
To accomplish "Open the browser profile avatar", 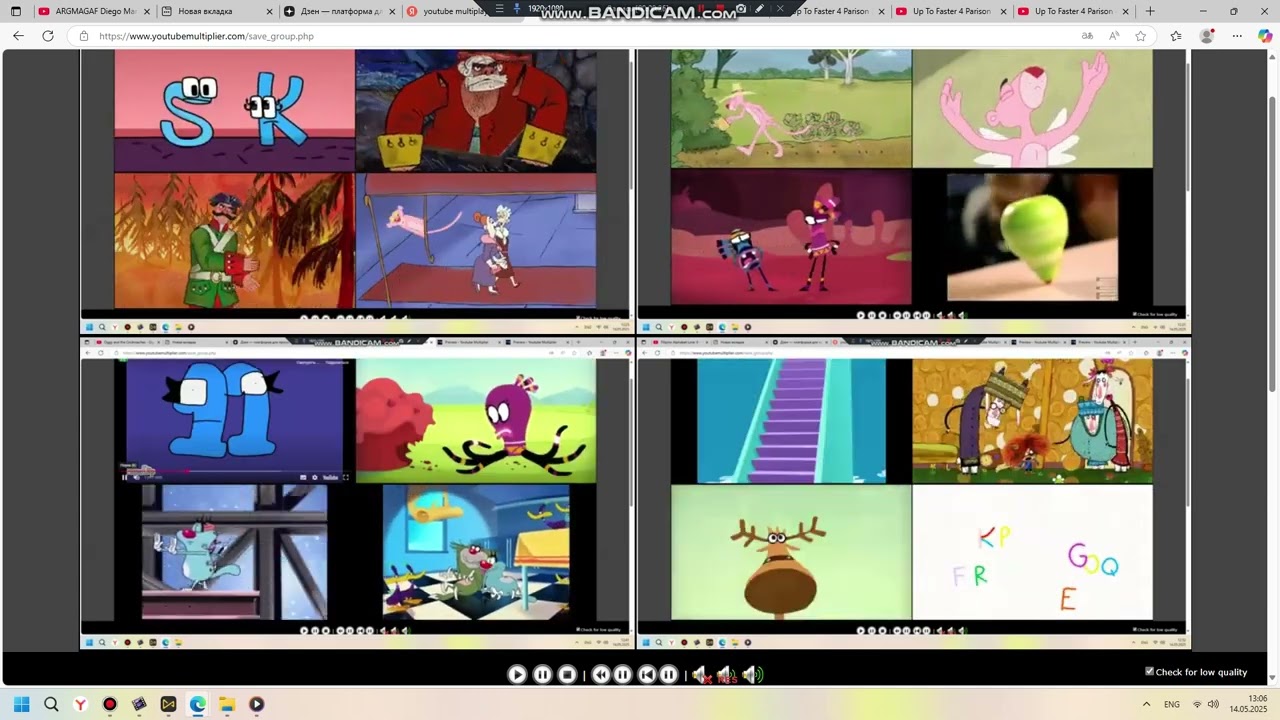I will (1207, 36).
